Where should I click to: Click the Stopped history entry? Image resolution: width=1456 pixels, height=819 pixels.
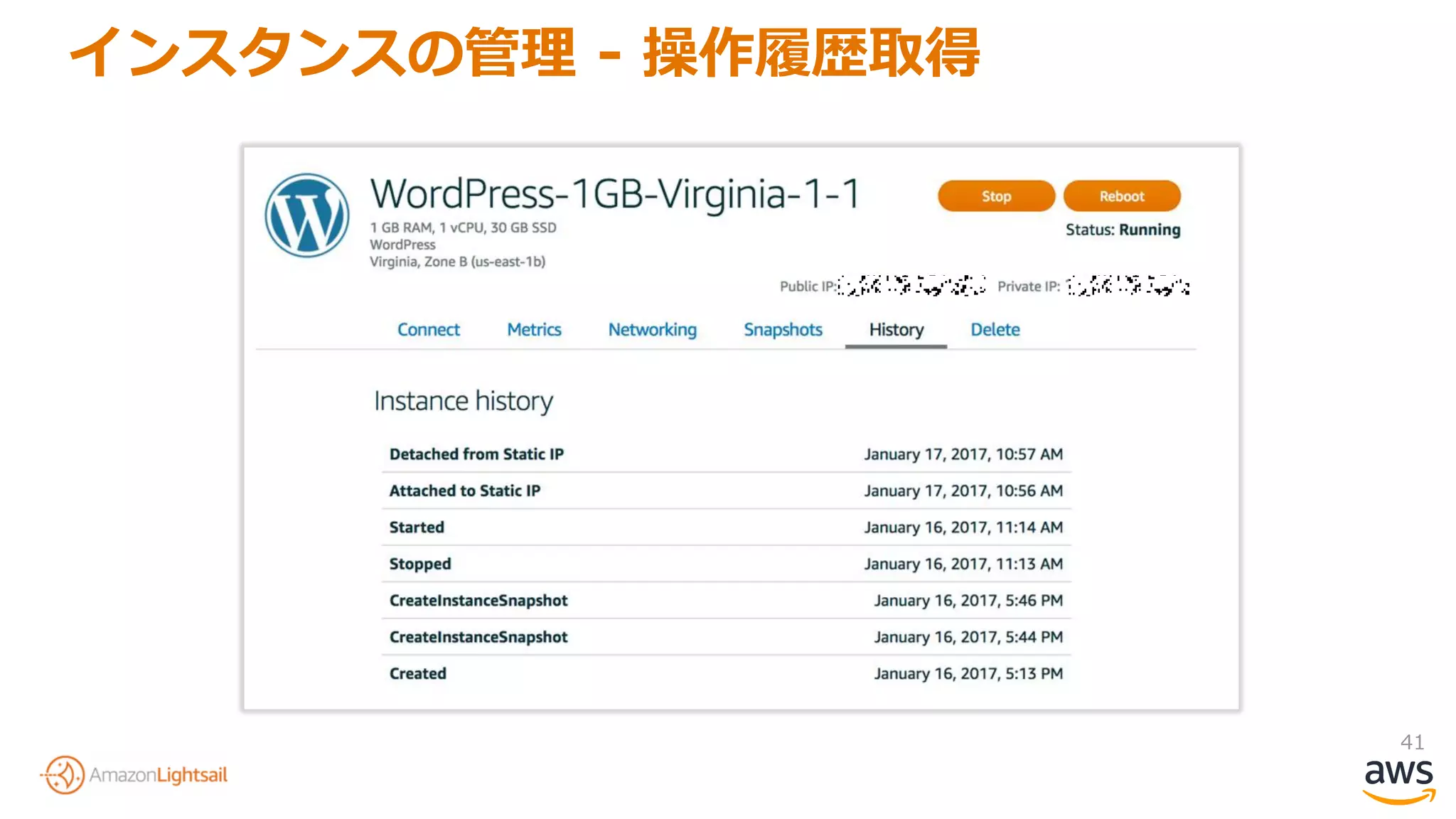tap(419, 564)
